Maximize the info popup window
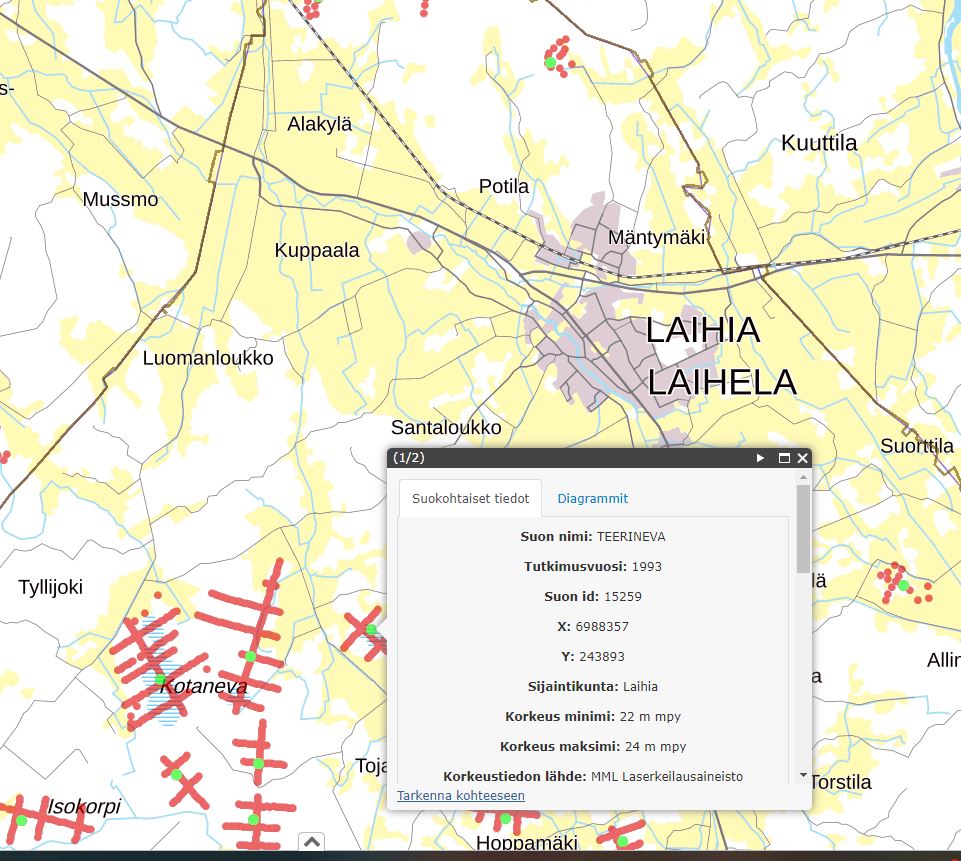Viewport: 961px width, 861px height. (x=784, y=458)
